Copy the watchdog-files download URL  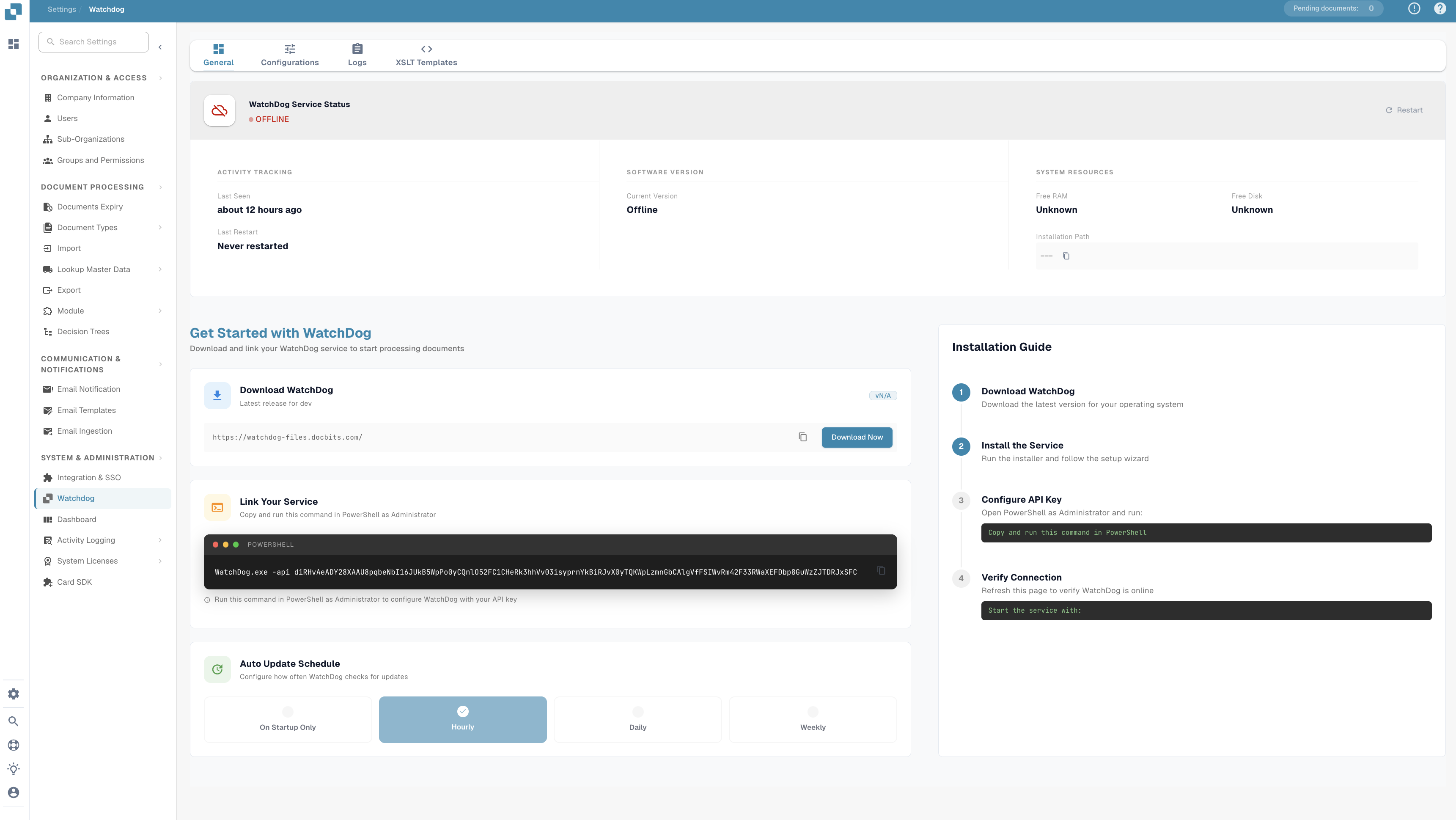coord(802,437)
